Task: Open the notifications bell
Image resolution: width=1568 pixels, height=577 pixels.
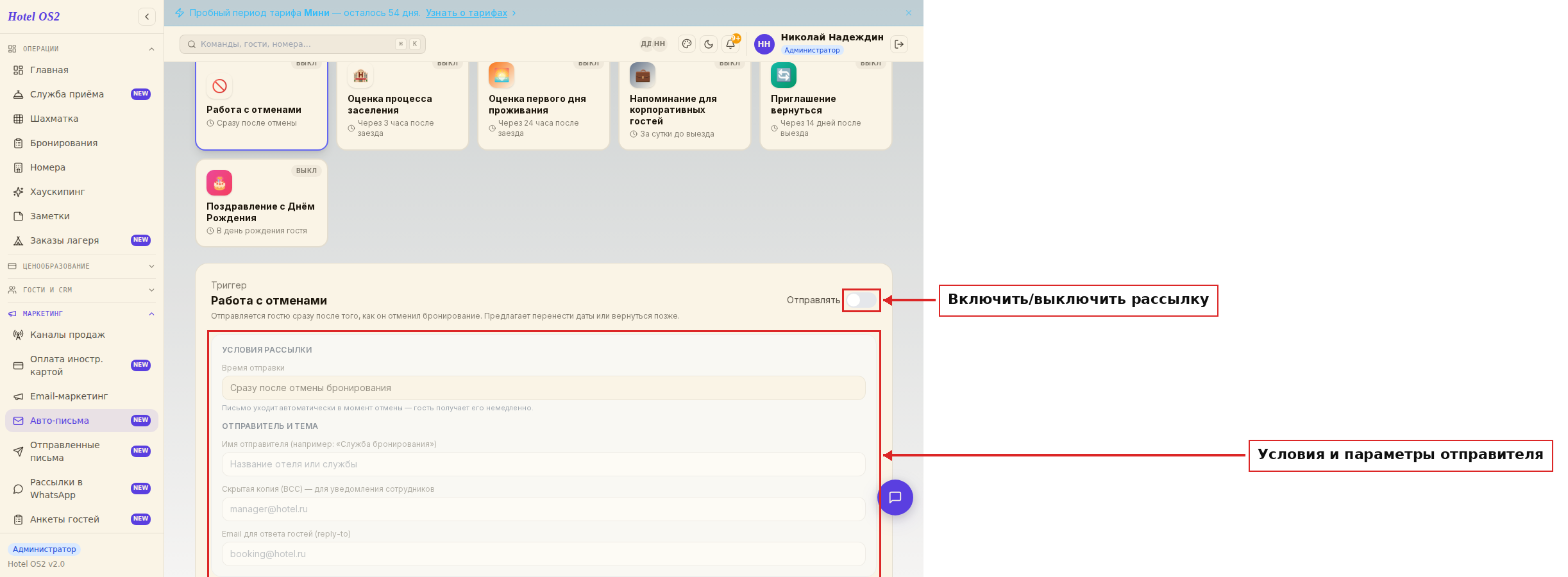Action: (730, 44)
